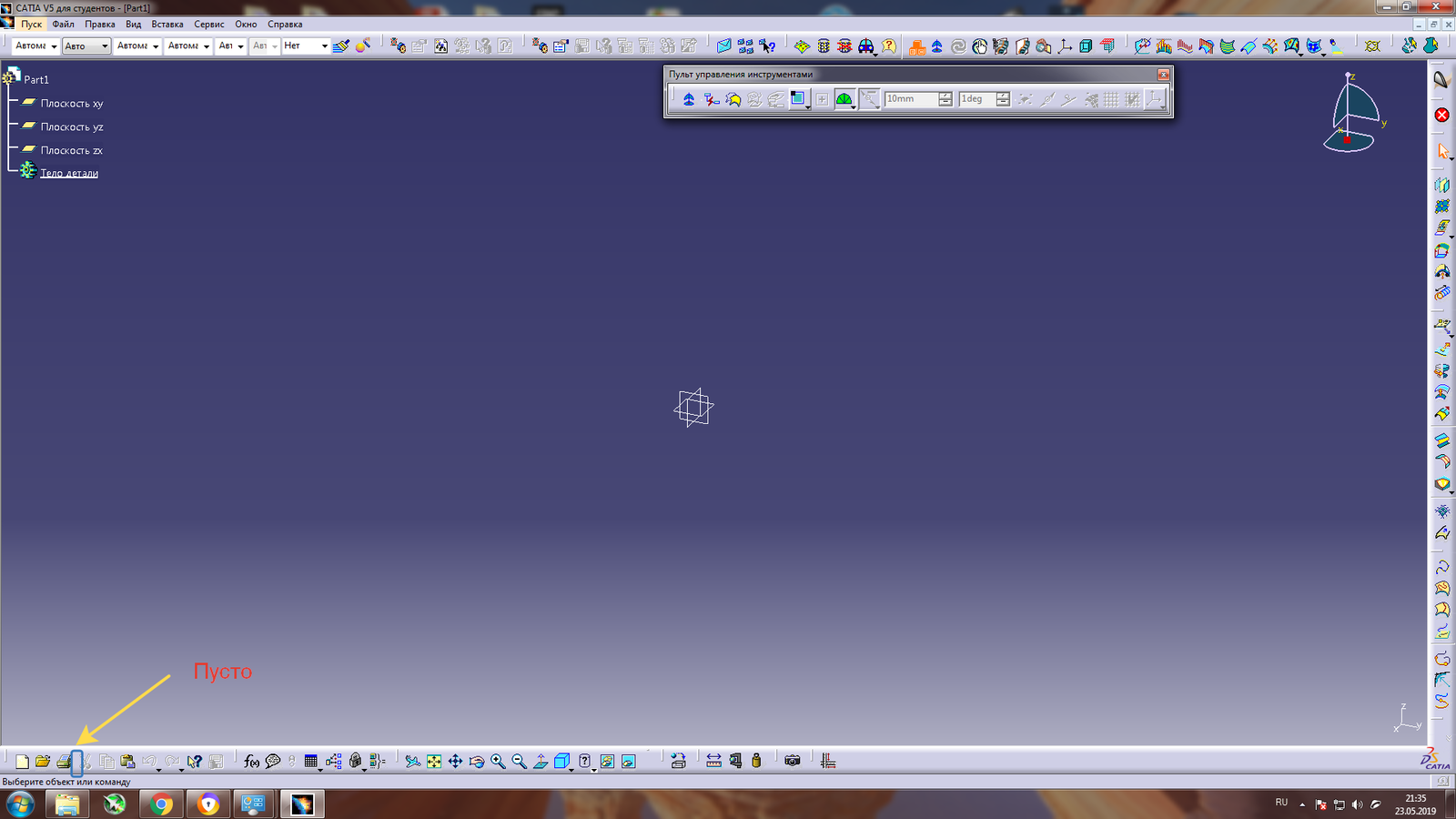Open Chrome from the taskbar

(161, 804)
